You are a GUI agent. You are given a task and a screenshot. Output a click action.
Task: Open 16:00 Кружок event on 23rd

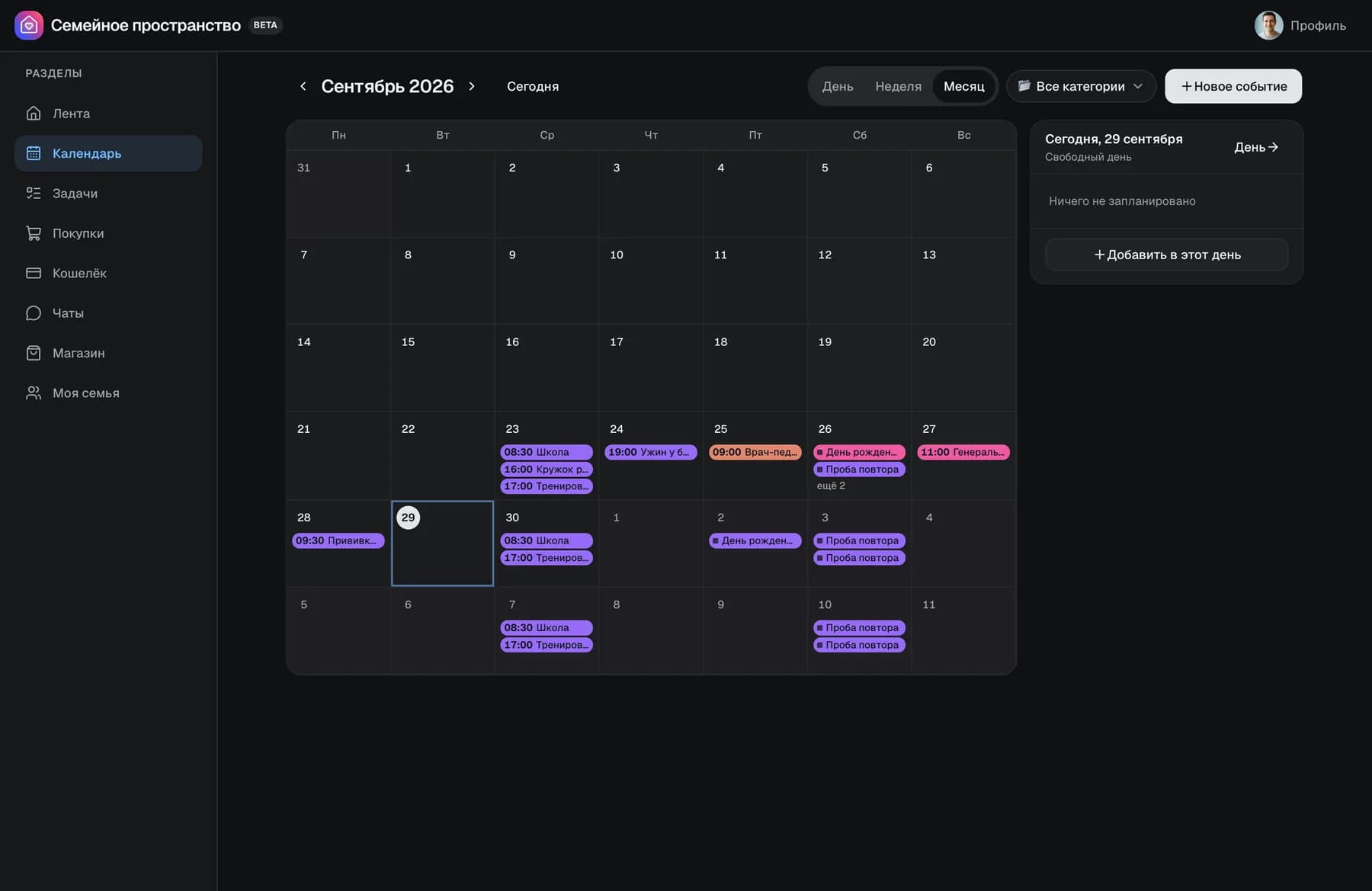click(546, 470)
